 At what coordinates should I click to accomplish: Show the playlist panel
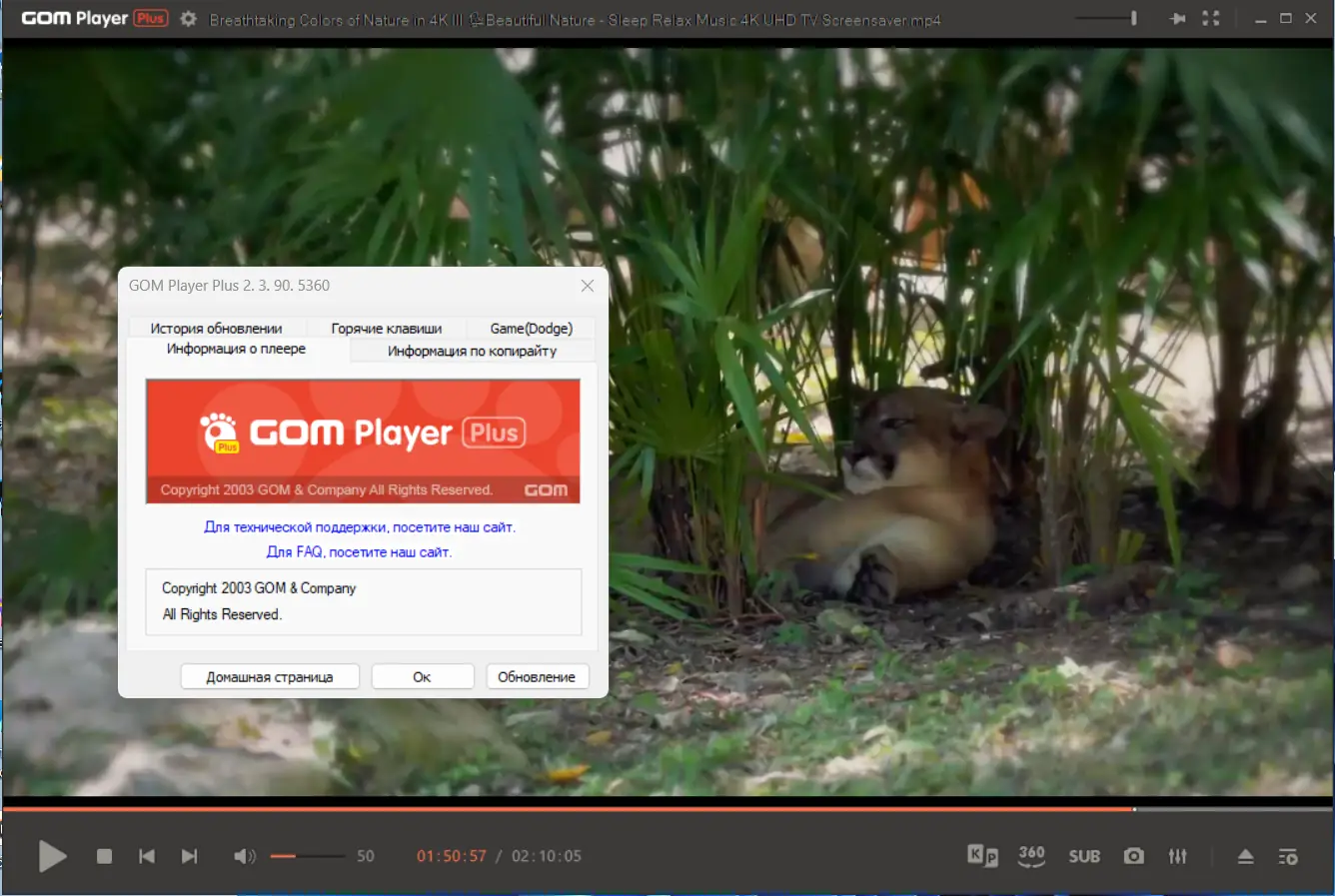(x=1288, y=856)
